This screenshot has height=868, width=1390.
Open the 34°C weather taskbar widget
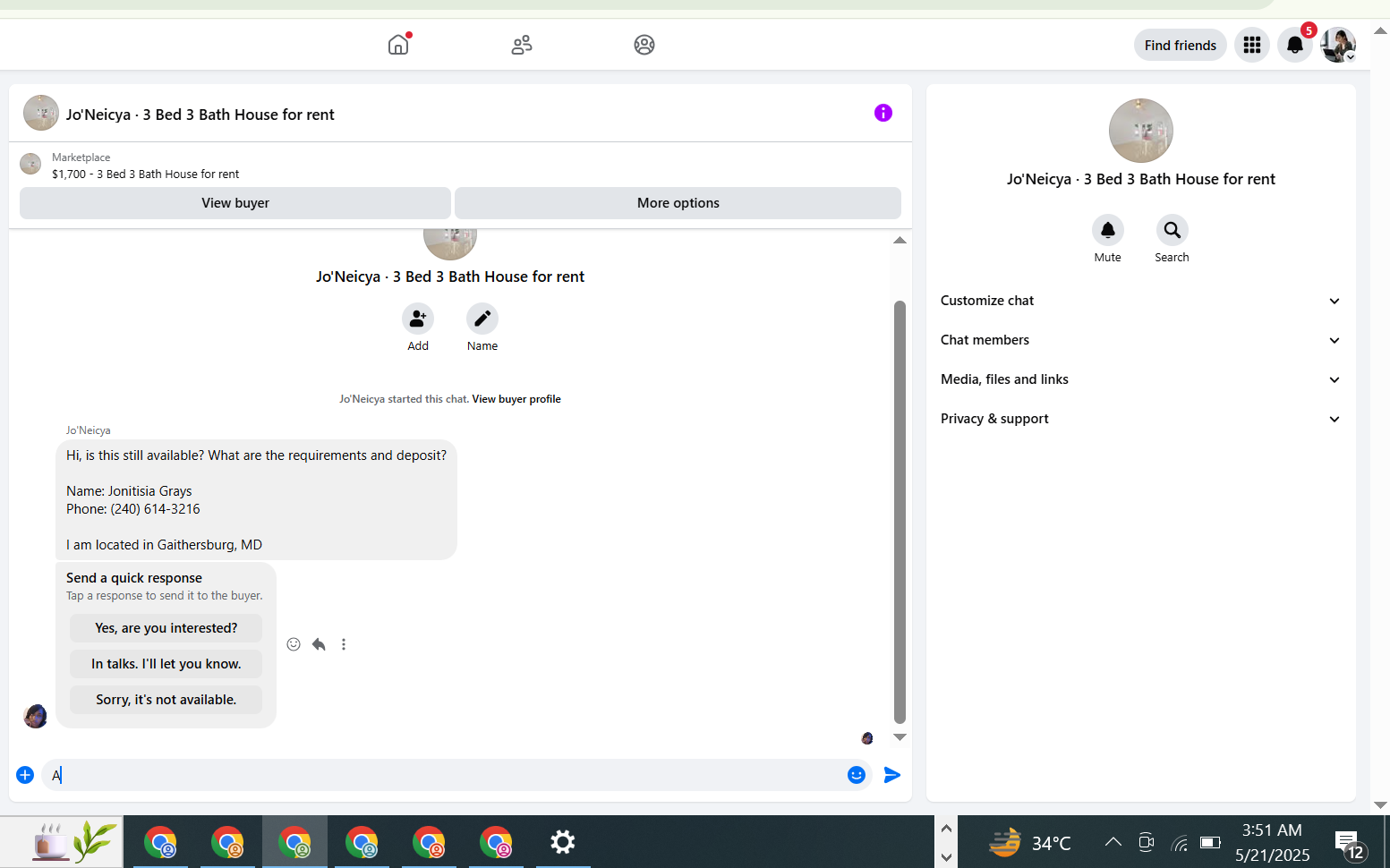[1029, 842]
